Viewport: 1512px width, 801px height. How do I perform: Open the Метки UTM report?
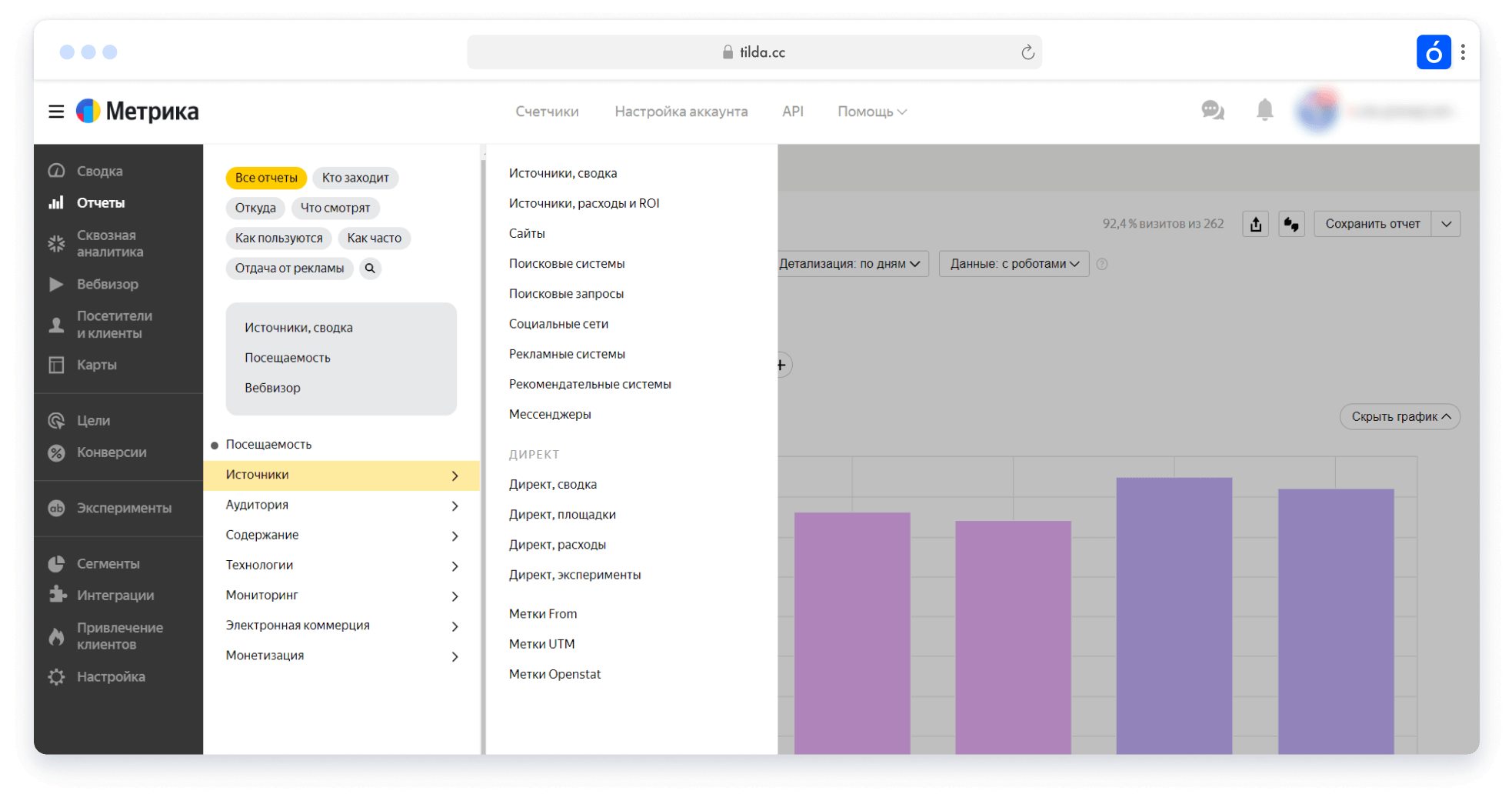pyautogui.click(x=541, y=644)
